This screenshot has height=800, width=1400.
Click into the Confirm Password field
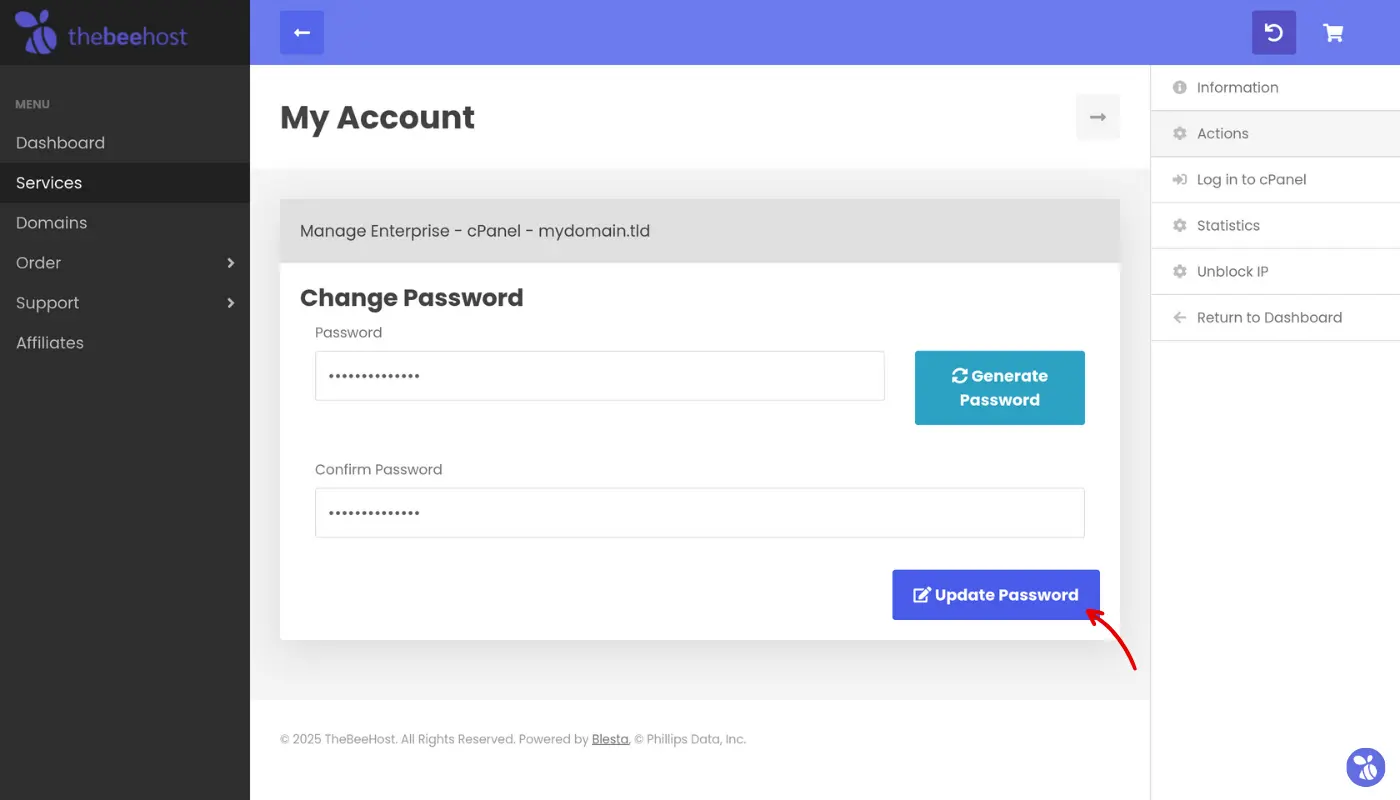(699, 513)
